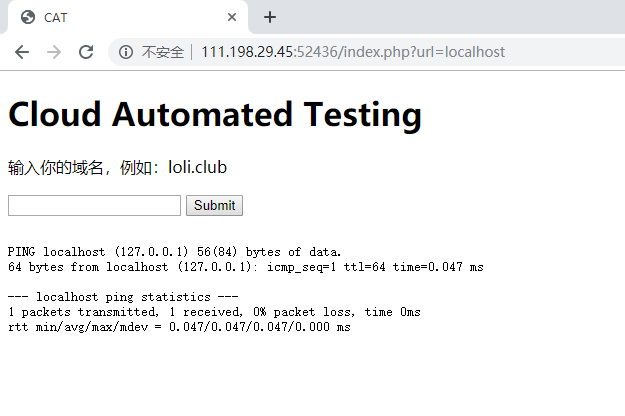Click the globe favicon on the tab
The image size is (625, 416).
click(x=27, y=17)
